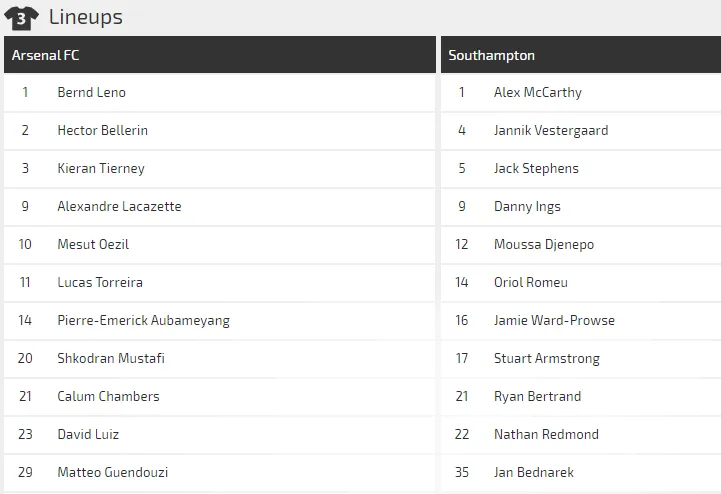721x494 pixels.
Task: Select the Lineups section heading
Action: 85,17
